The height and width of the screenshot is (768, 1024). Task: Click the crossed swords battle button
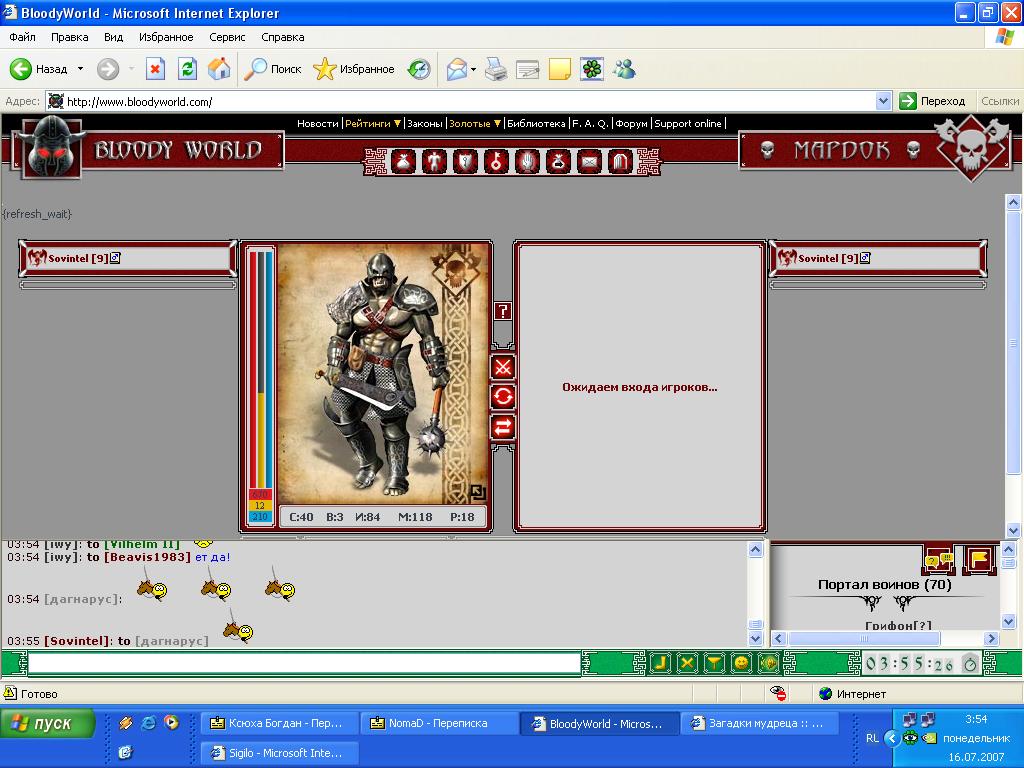click(503, 367)
